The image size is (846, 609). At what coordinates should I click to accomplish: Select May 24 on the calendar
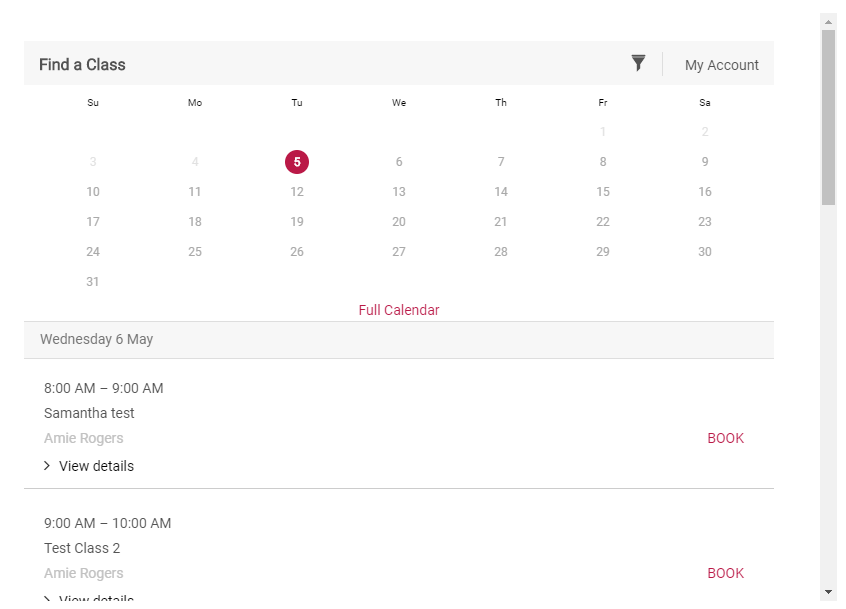(93, 251)
